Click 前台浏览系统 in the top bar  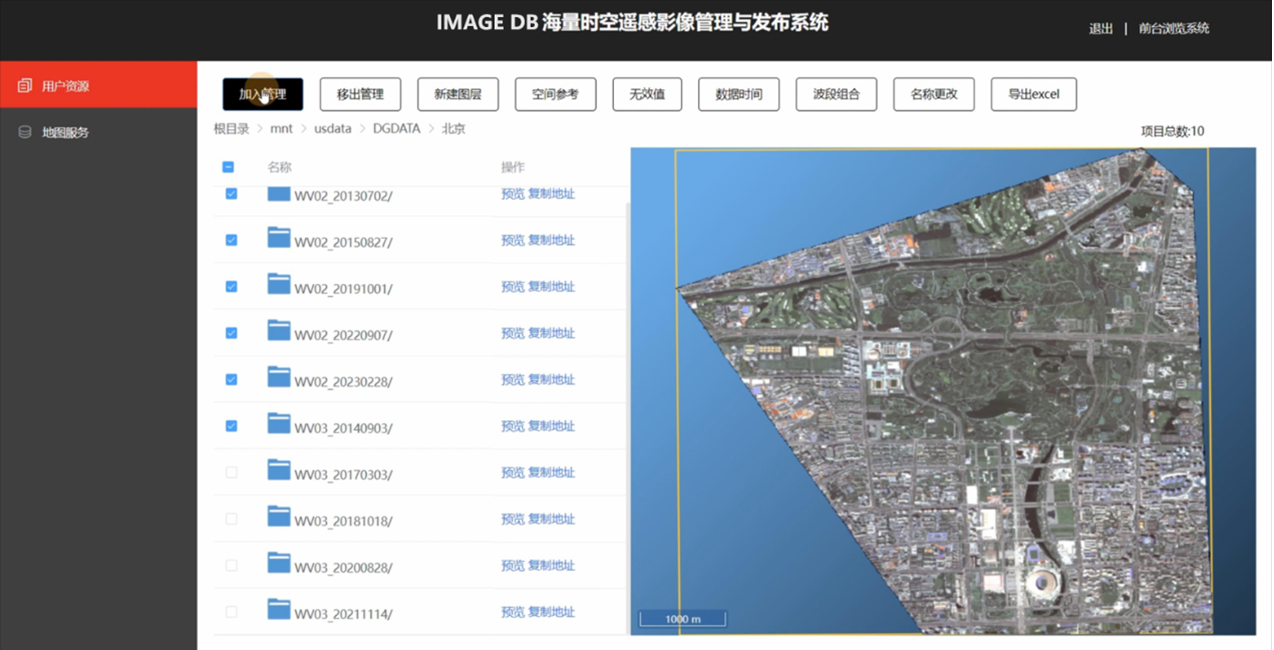[1174, 28]
